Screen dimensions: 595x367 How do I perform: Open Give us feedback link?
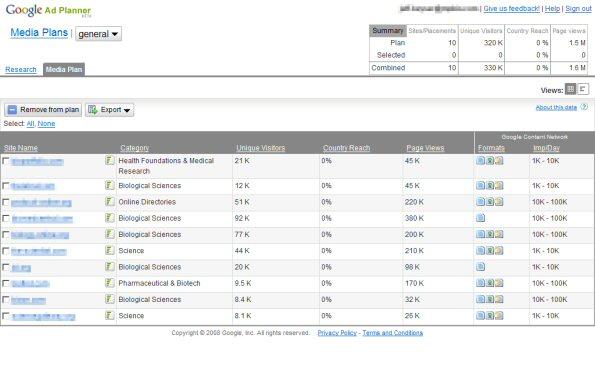[512, 8]
